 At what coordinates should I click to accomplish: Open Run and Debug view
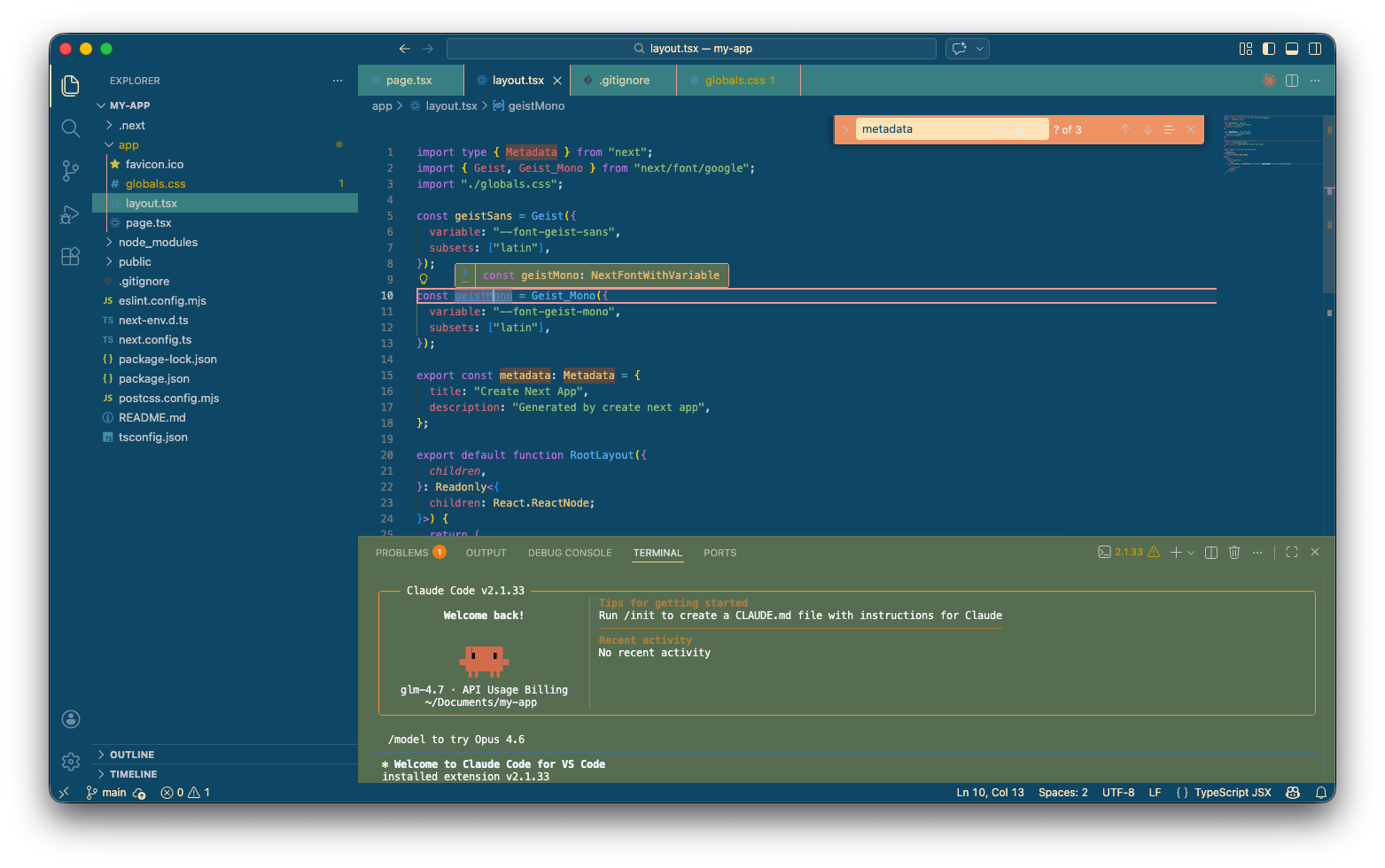click(x=71, y=213)
